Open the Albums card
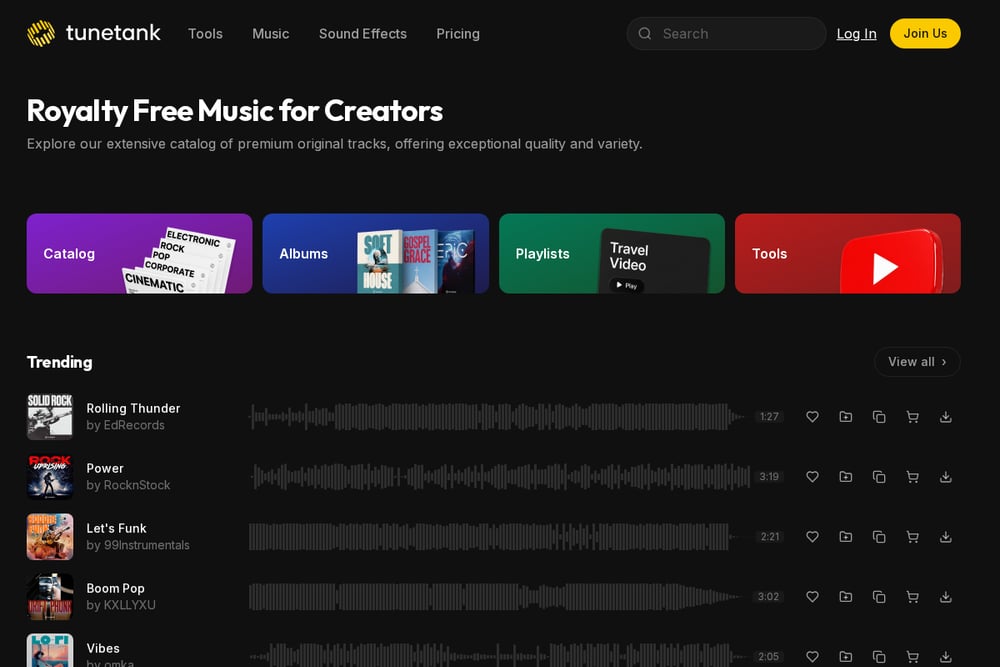This screenshot has width=1000, height=667. pyautogui.click(x=376, y=254)
